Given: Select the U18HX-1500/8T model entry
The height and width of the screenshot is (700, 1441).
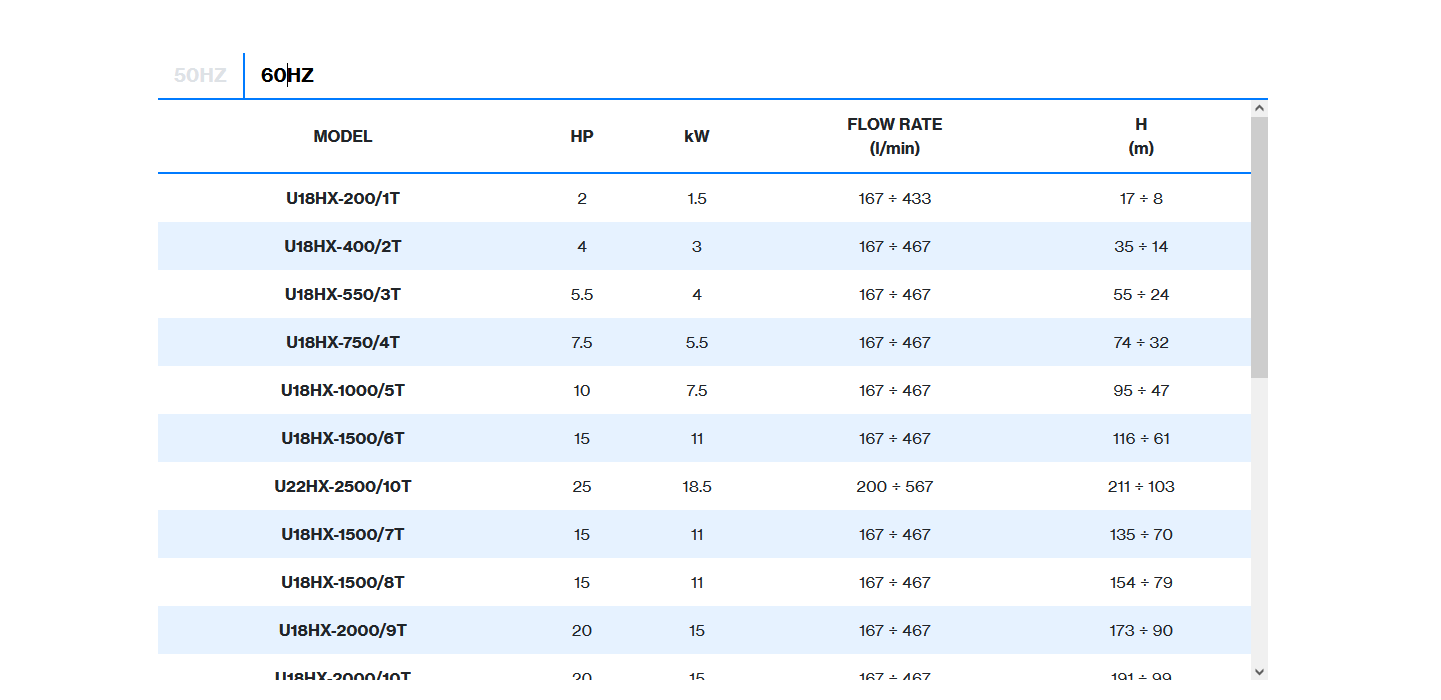Looking at the screenshot, I should pos(343,582).
